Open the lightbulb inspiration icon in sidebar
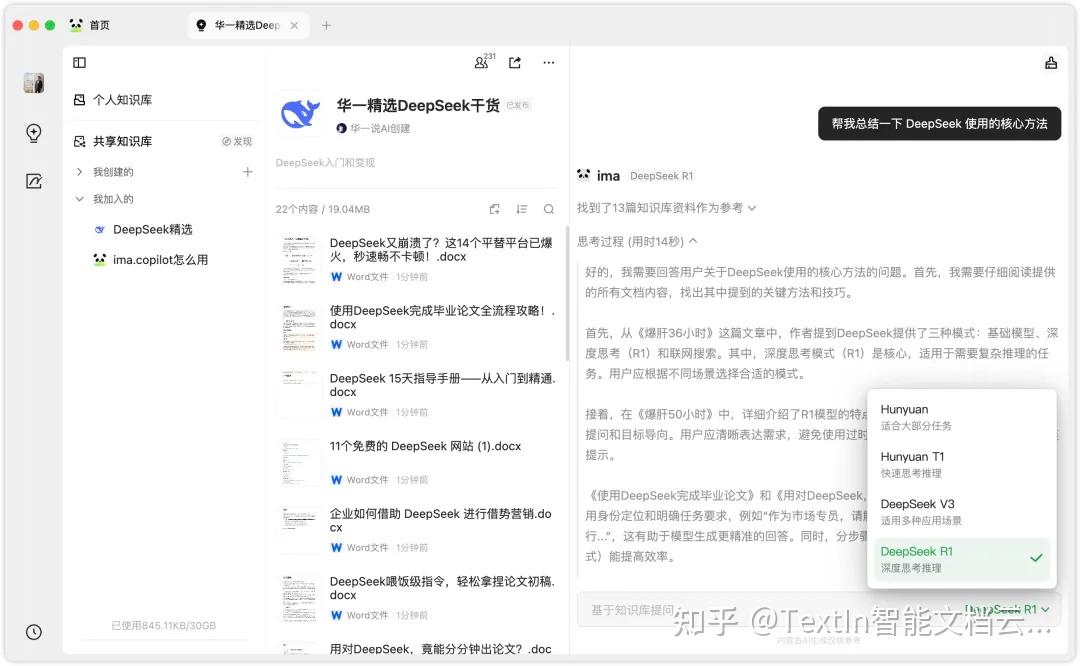Screen dimensions: 1080x666 [x=34, y=133]
